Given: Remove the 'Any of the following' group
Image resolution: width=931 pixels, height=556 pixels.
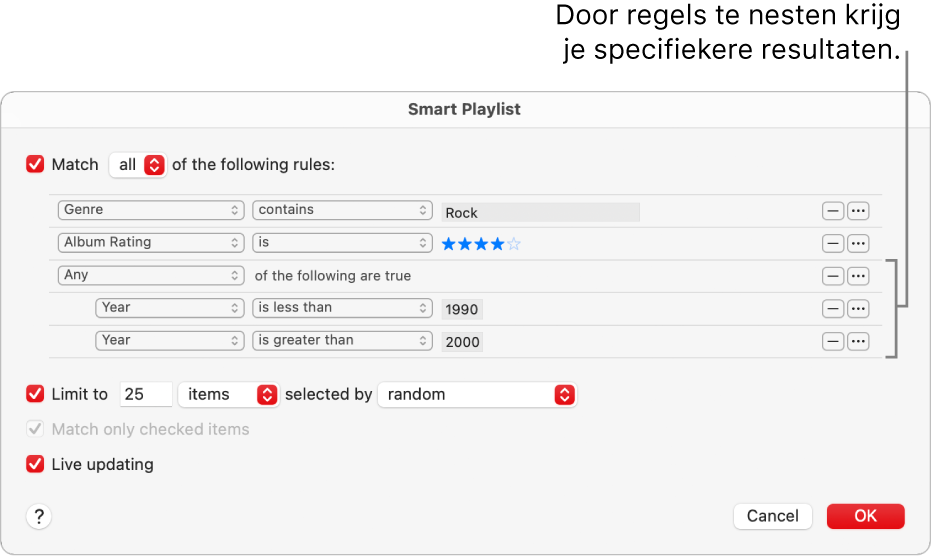Looking at the screenshot, I should 833,276.
